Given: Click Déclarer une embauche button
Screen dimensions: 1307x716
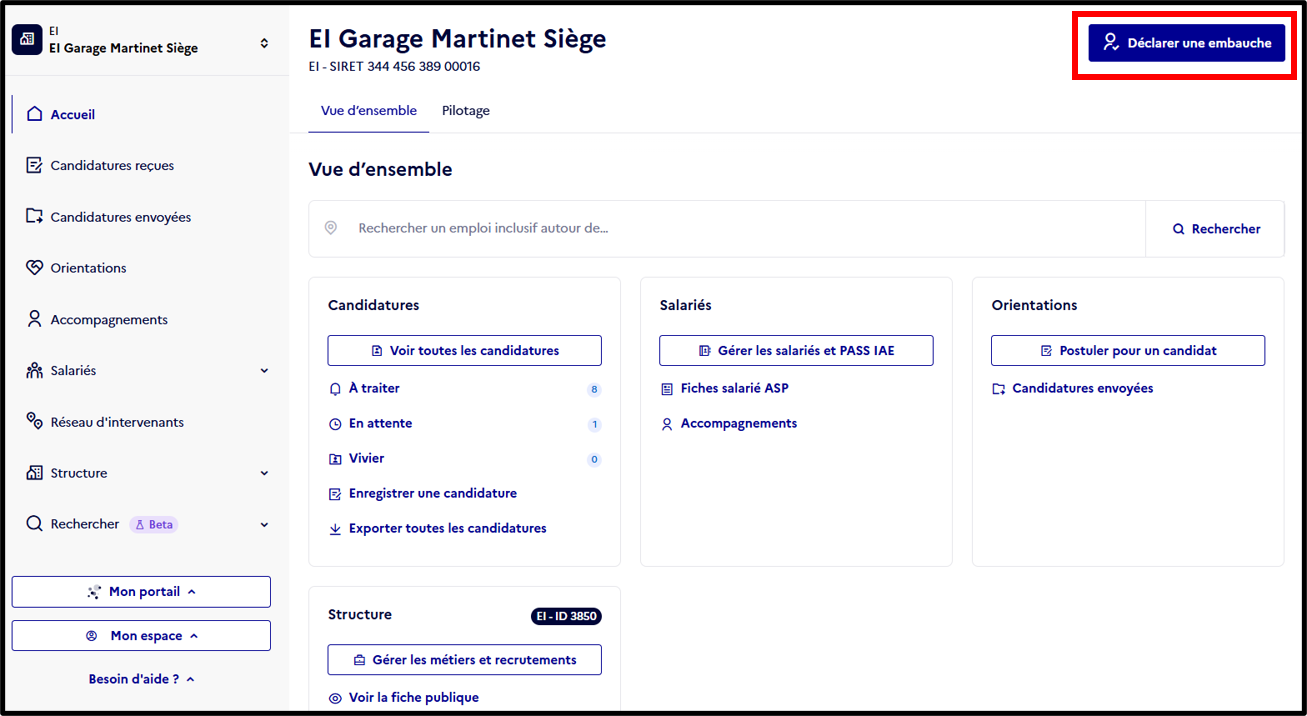Looking at the screenshot, I should click(x=1187, y=43).
